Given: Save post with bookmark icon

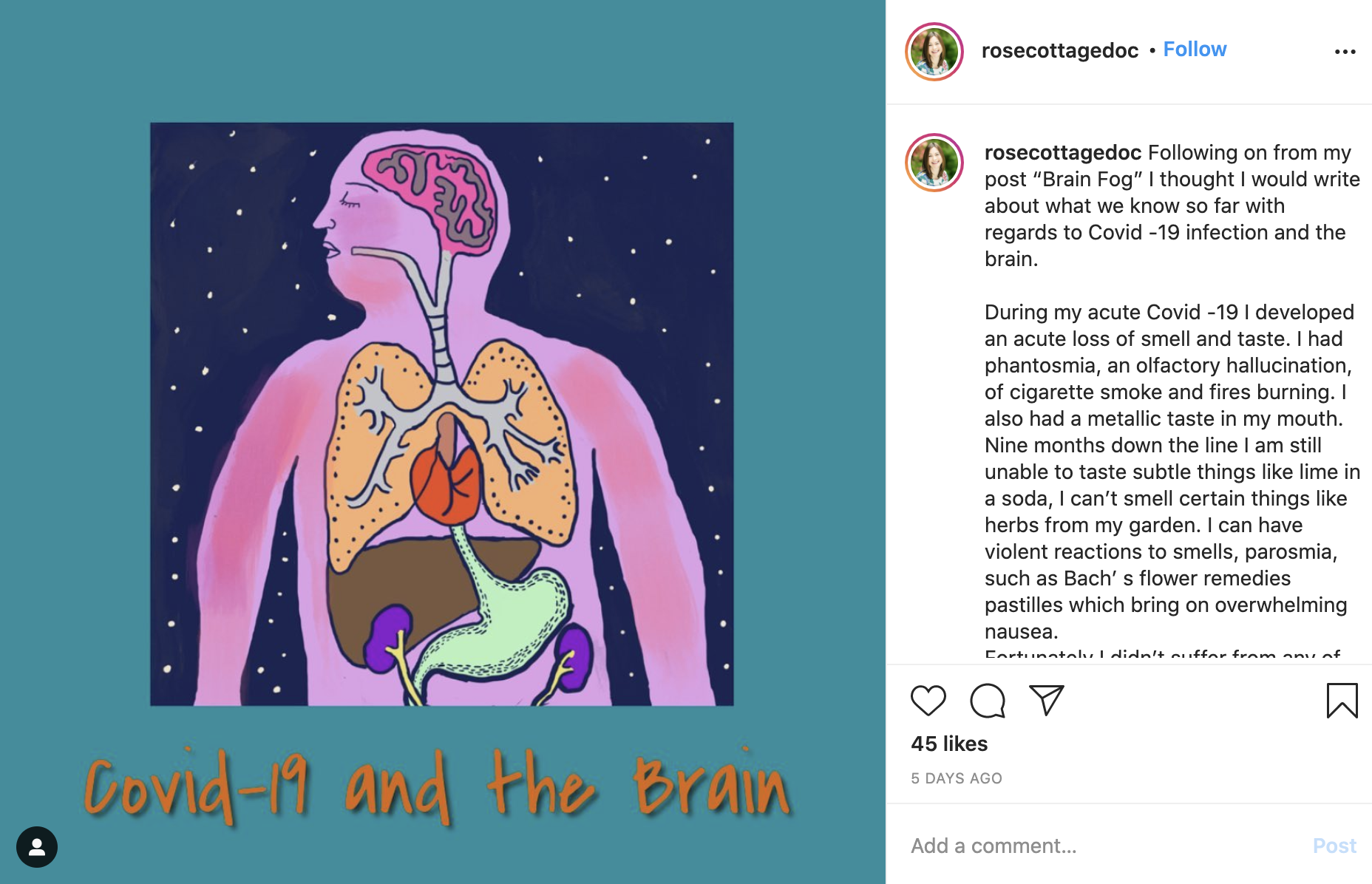Looking at the screenshot, I should click(1342, 701).
